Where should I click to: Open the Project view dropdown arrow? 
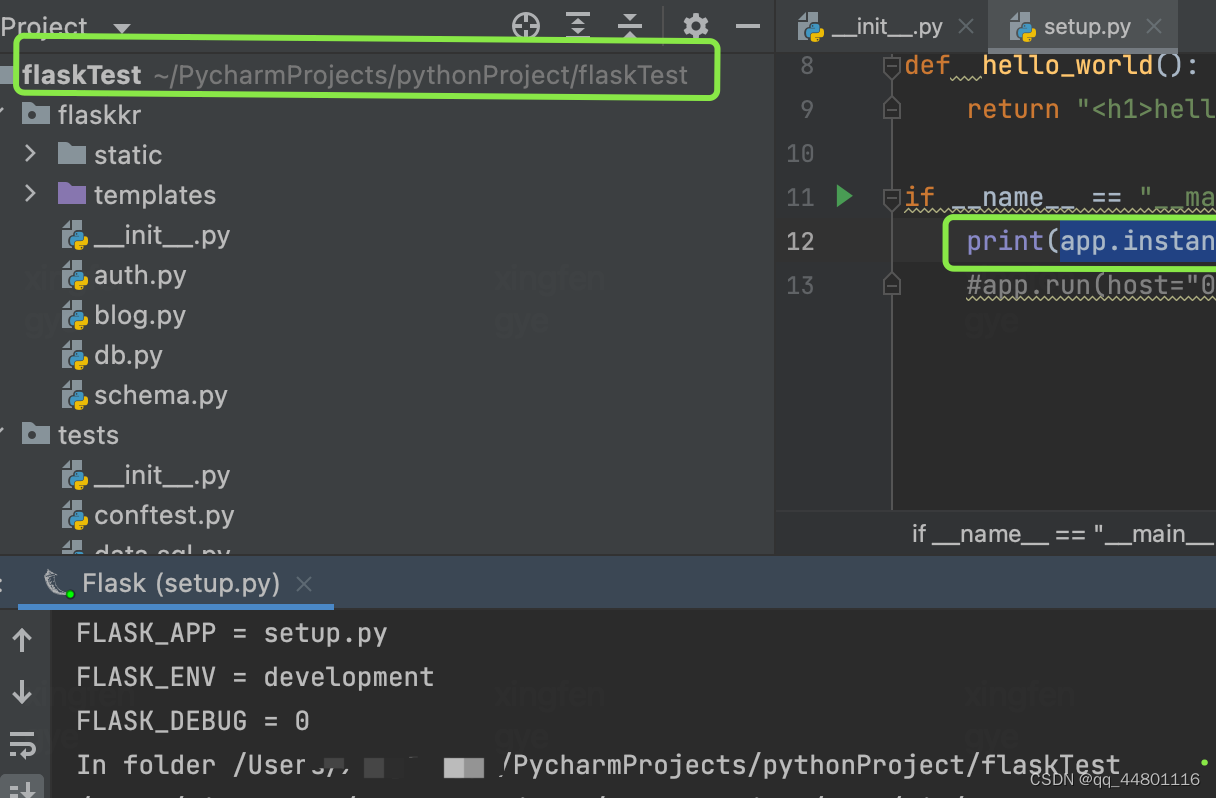[x=122, y=28]
